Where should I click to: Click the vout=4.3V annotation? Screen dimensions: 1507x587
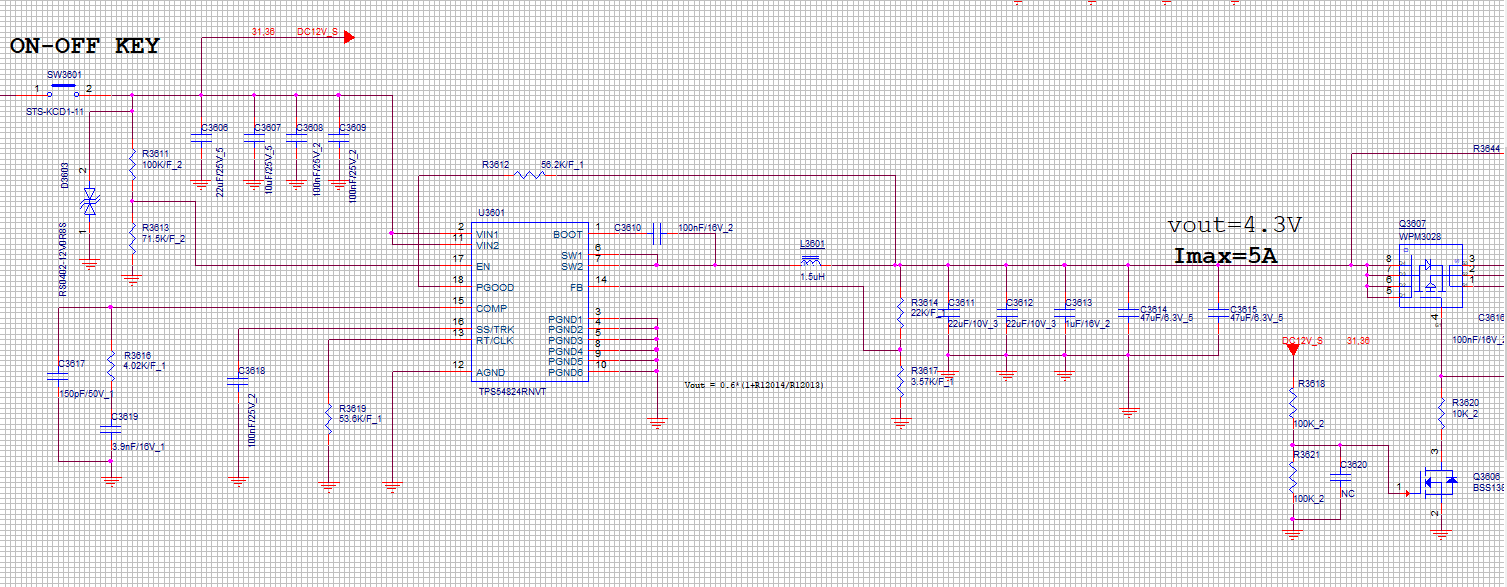(1234, 226)
